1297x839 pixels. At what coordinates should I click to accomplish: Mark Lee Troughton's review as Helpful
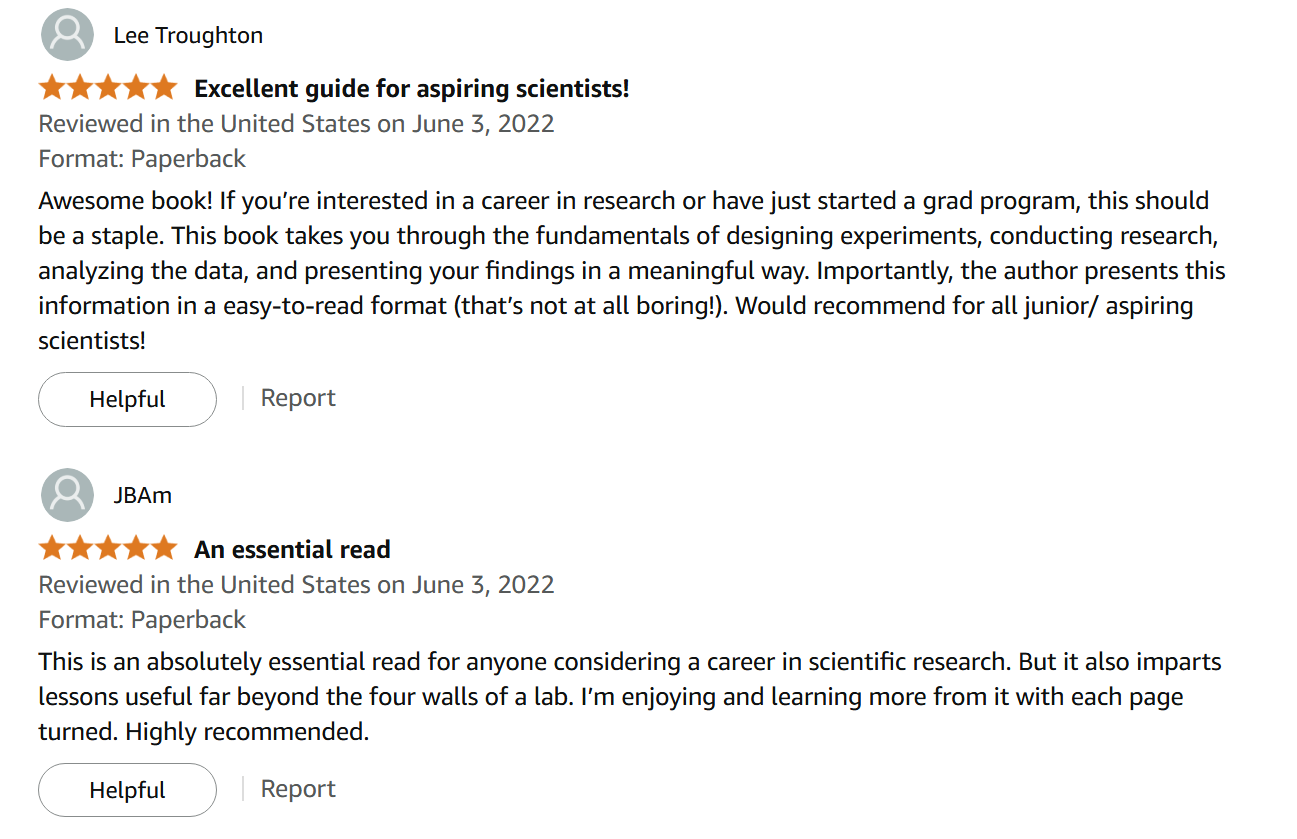click(x=127, y=399)
